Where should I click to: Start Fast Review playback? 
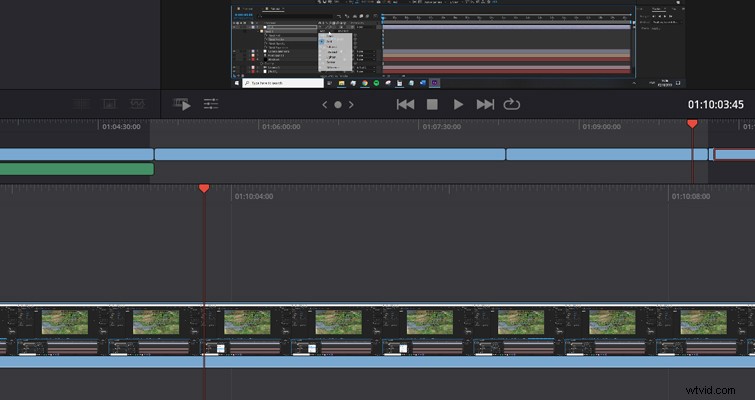pos(182,104)
